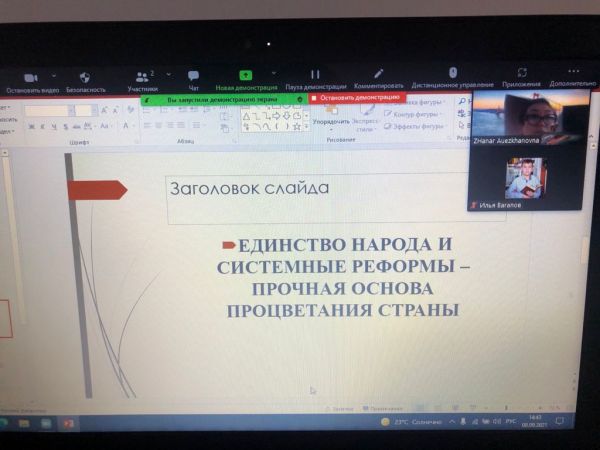Screen dimensions: 600x450
Task: Open the Arrange dropdown in Drawing group
Action: [x=324, y=122]
